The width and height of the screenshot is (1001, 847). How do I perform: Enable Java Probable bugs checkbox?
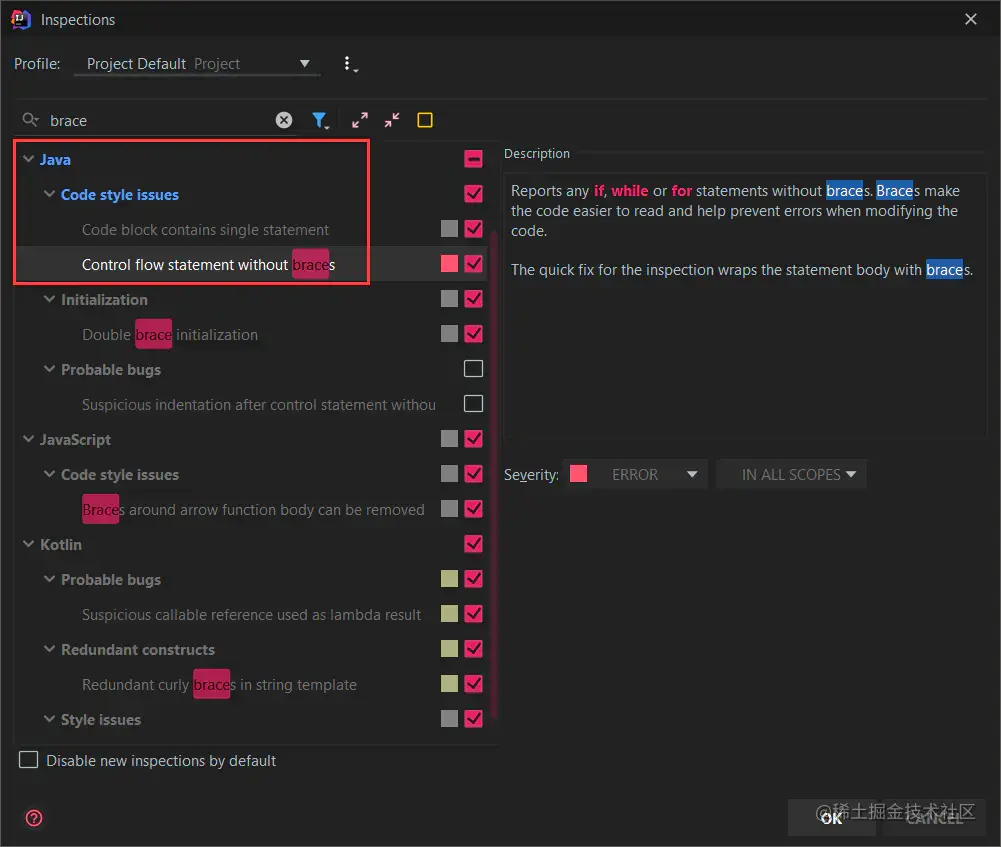click(x=474, y=369)
